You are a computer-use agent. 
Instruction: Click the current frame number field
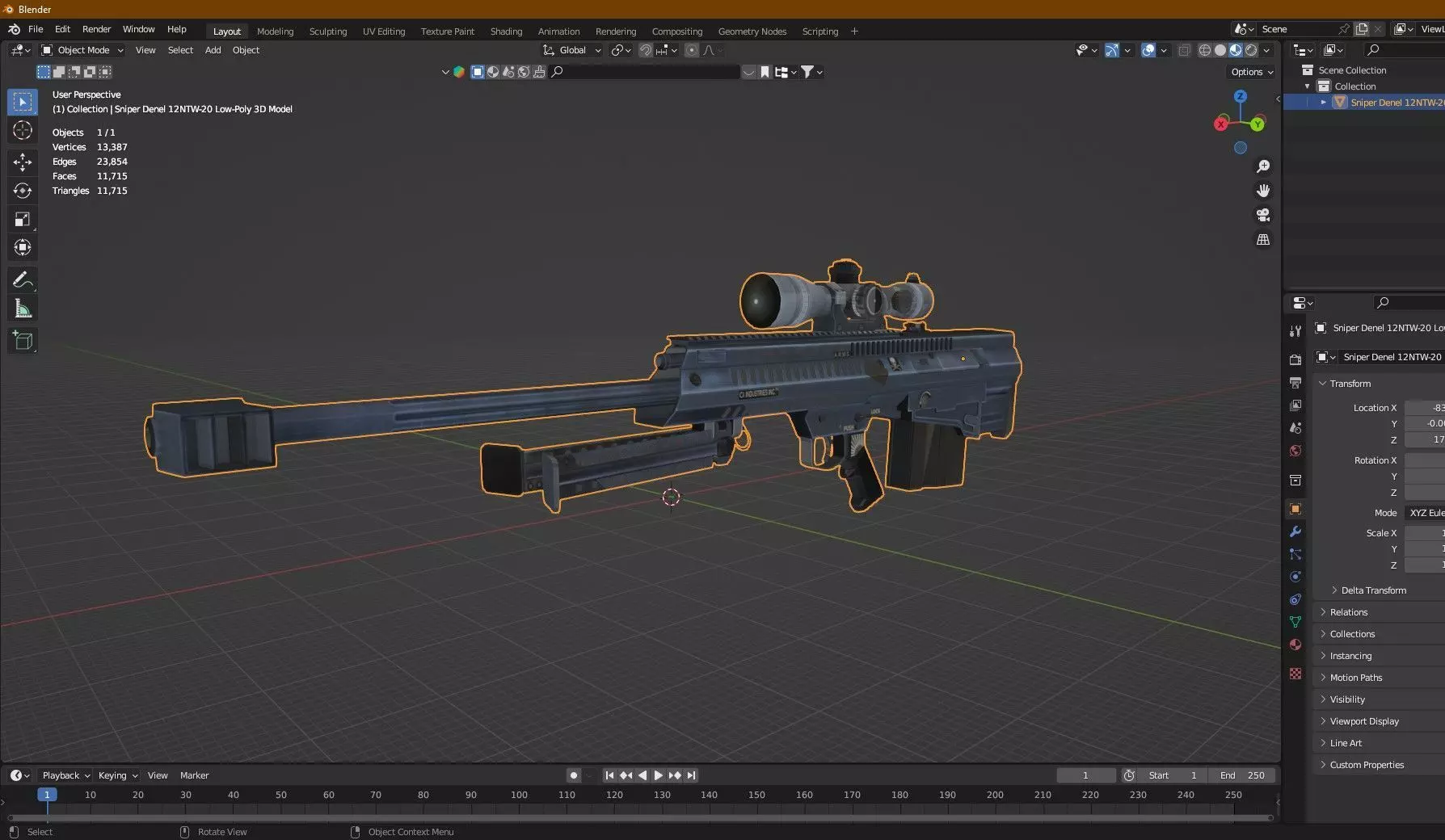pyautogui.click(x=1085, y=775)
